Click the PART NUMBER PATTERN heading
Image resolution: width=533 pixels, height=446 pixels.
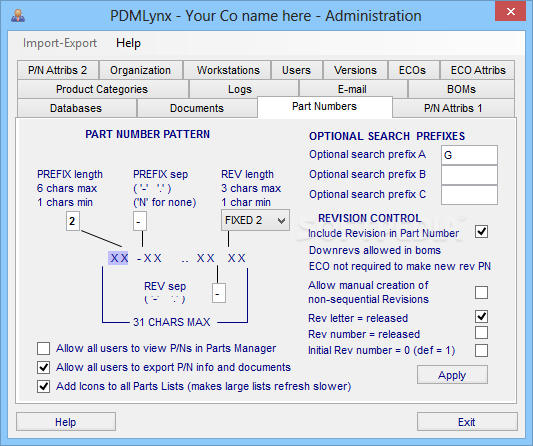coord(148,134)
